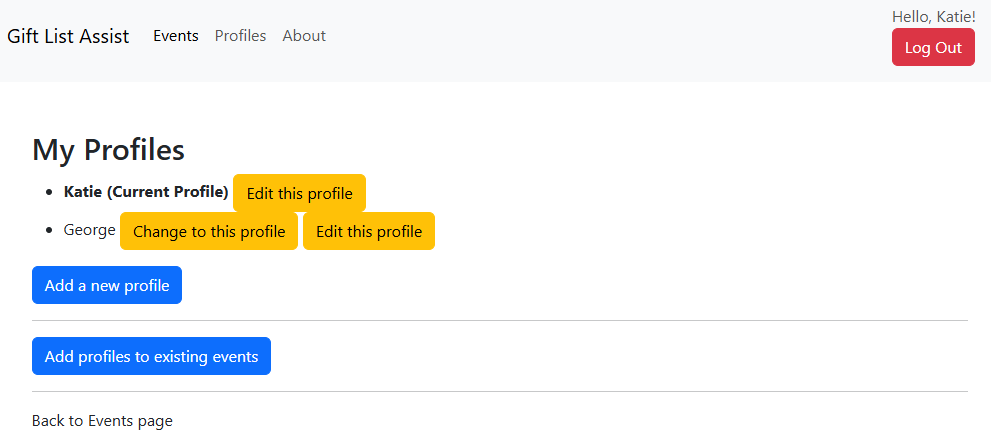This screenshot has height=439, width=991.
Task: Click the divider below Add a new profile
Action: point(500,321)
